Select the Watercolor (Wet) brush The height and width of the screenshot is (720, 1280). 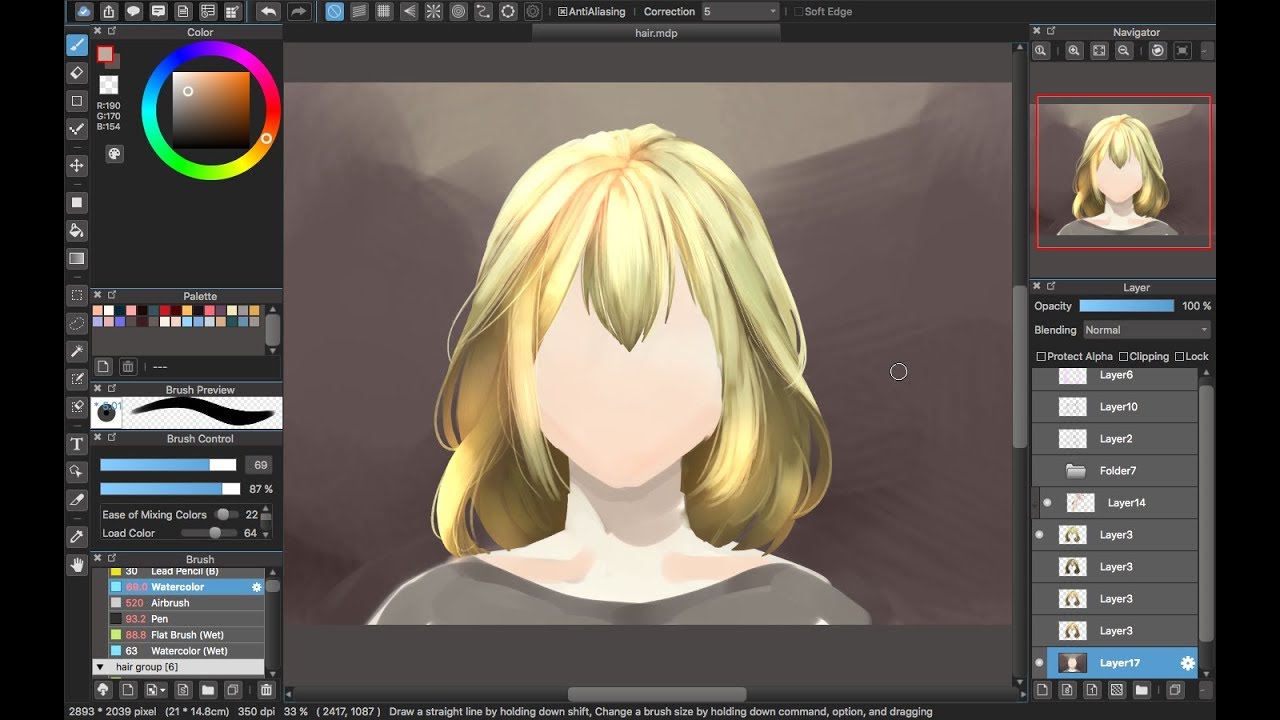coord(186,651)
